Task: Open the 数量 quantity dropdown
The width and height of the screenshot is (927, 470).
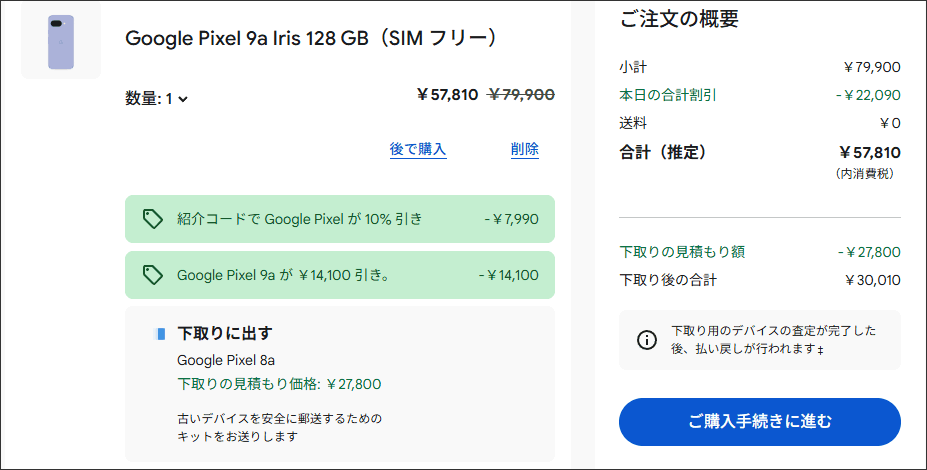Action: point(157,98)
